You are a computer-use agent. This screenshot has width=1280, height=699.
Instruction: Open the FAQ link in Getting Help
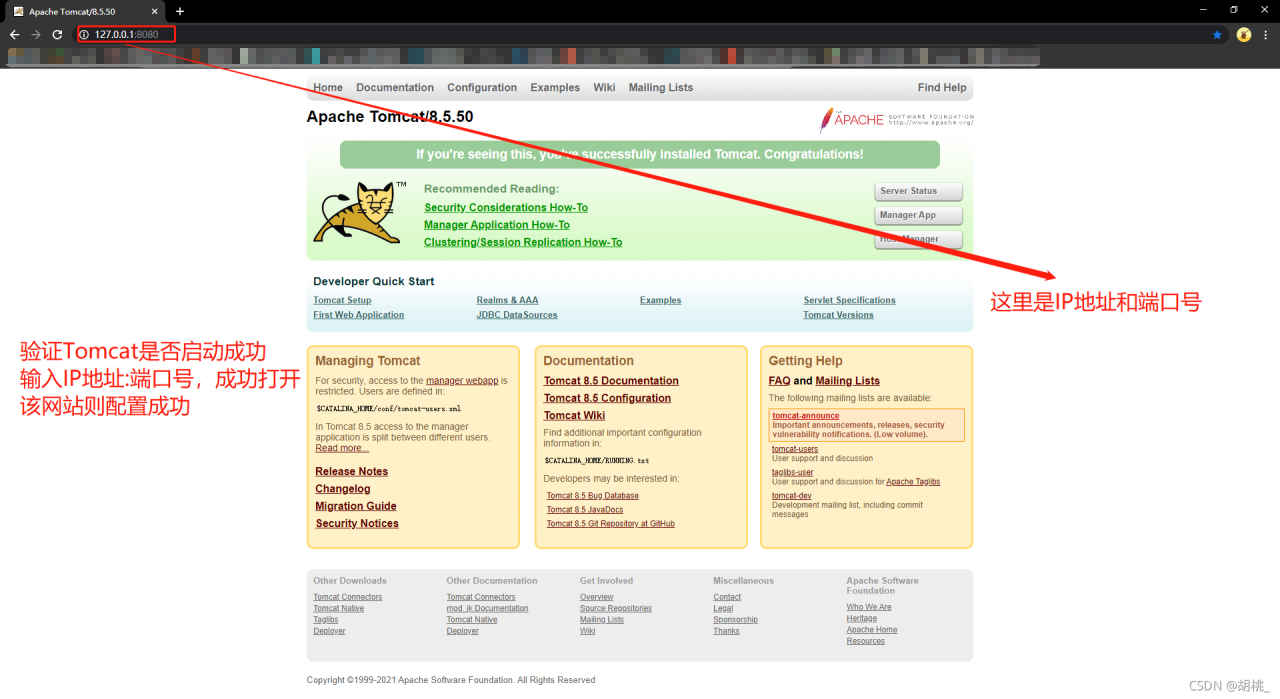tap(780, 381)
